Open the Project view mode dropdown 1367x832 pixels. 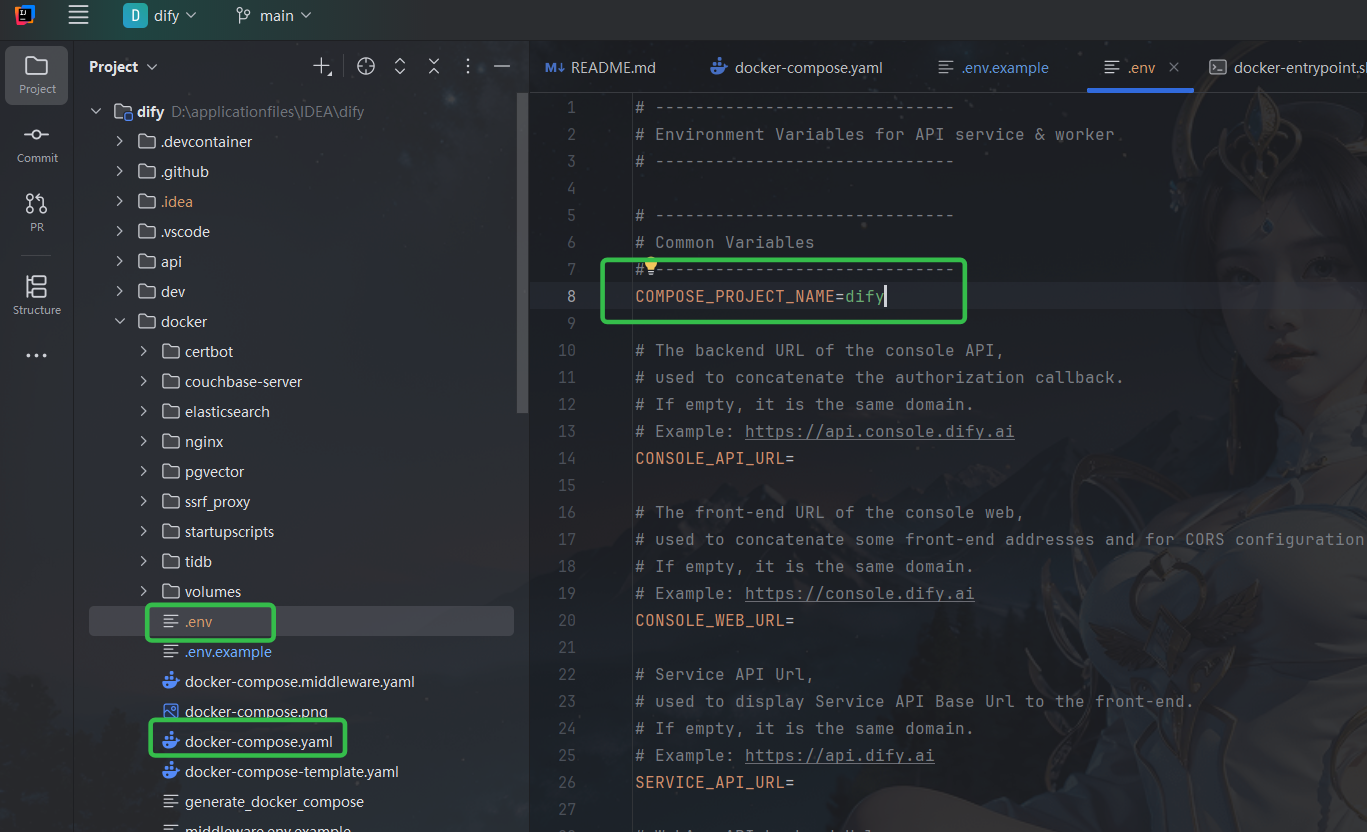coord(123,66)
